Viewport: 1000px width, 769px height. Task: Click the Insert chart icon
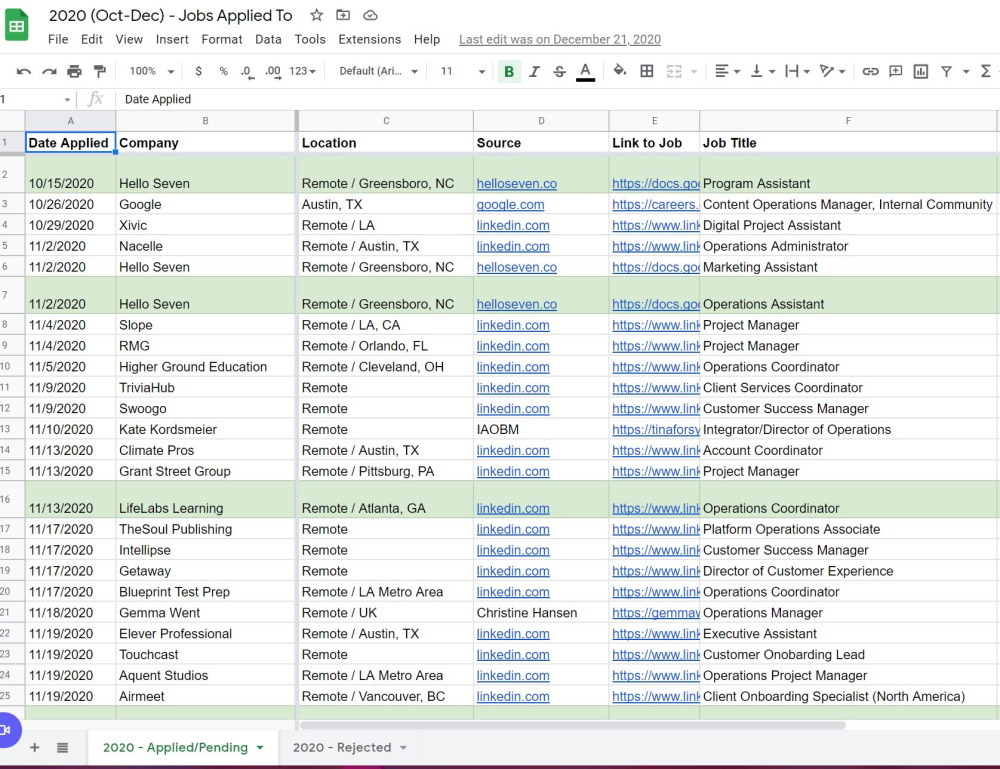click(x=920, y=71)
